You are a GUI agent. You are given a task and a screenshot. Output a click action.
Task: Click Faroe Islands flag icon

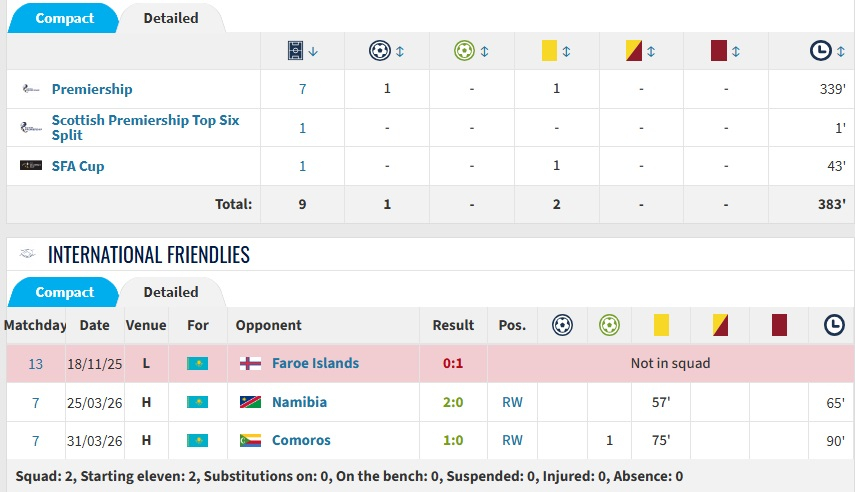pyautogui.click(x=250, y=363)
